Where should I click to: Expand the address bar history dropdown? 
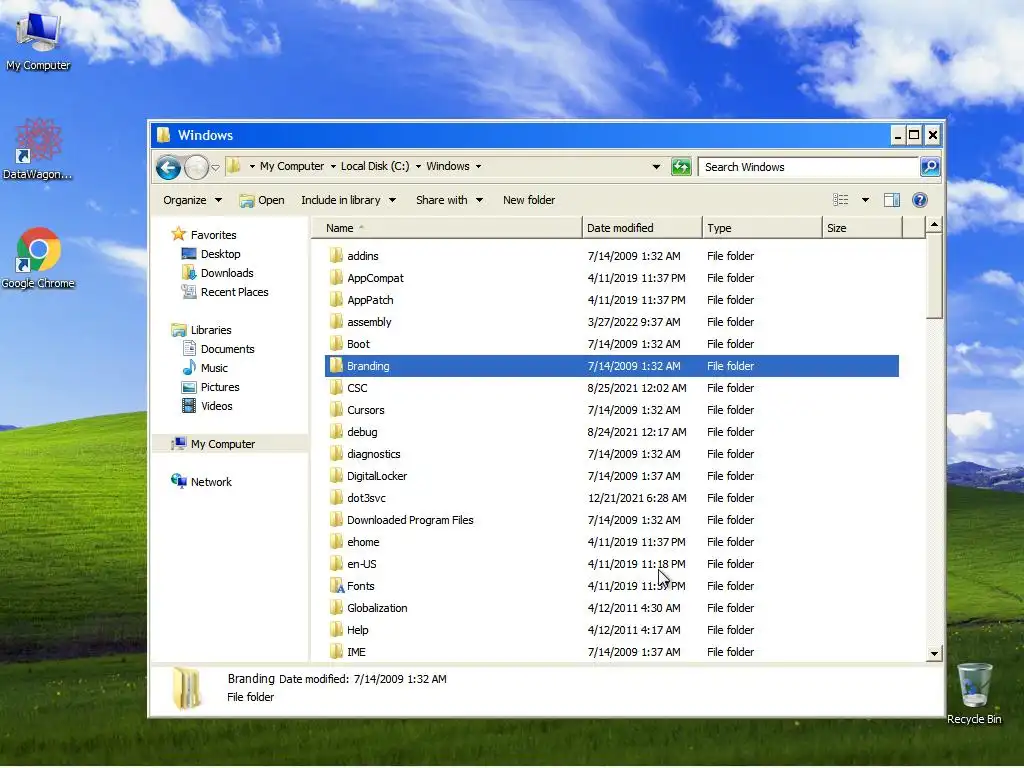[656, 167]
